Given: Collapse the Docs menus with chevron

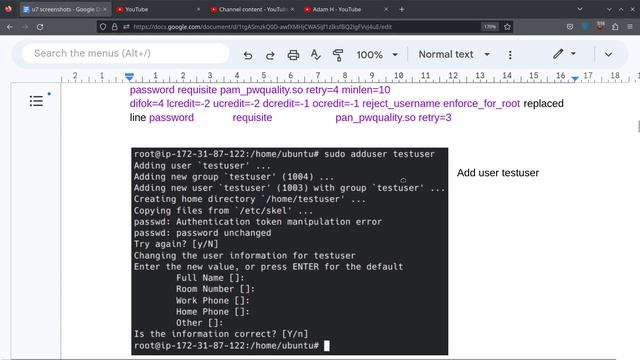Looking at the screenshot, I should point(608,54).
